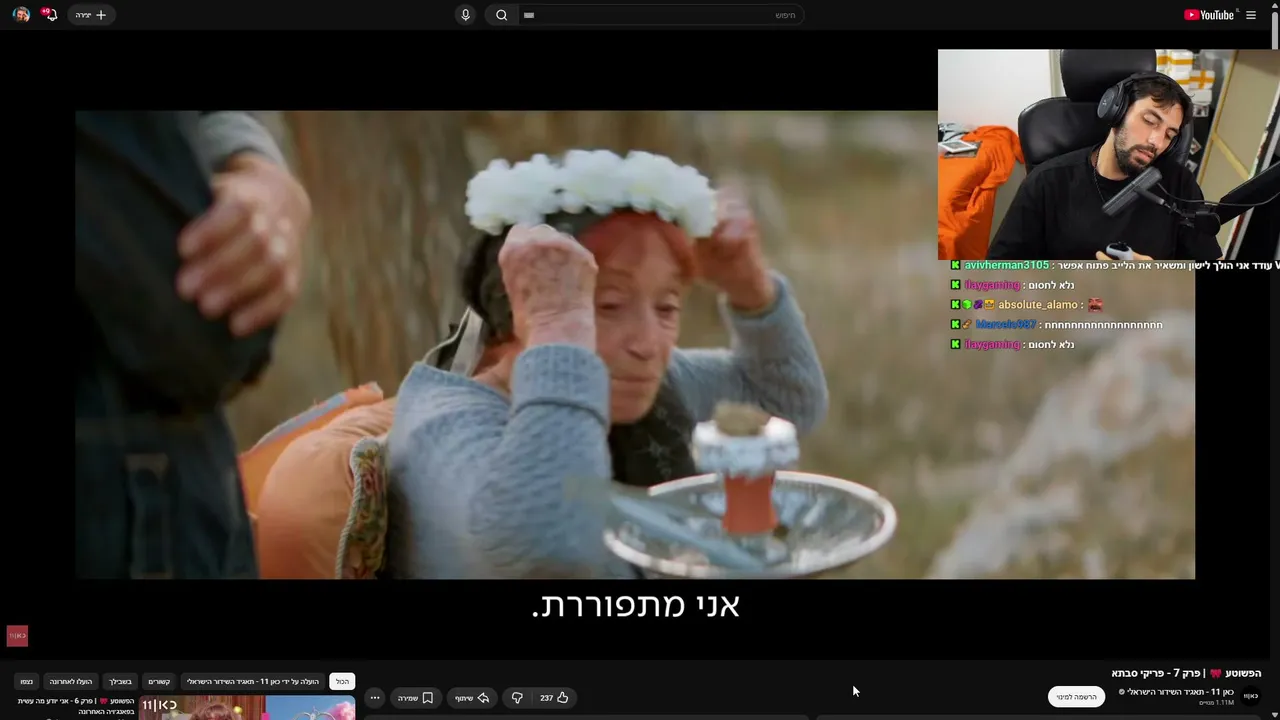
Task: Open the recommended episode 6 thumbnail
Action: (x=247, y=708)
